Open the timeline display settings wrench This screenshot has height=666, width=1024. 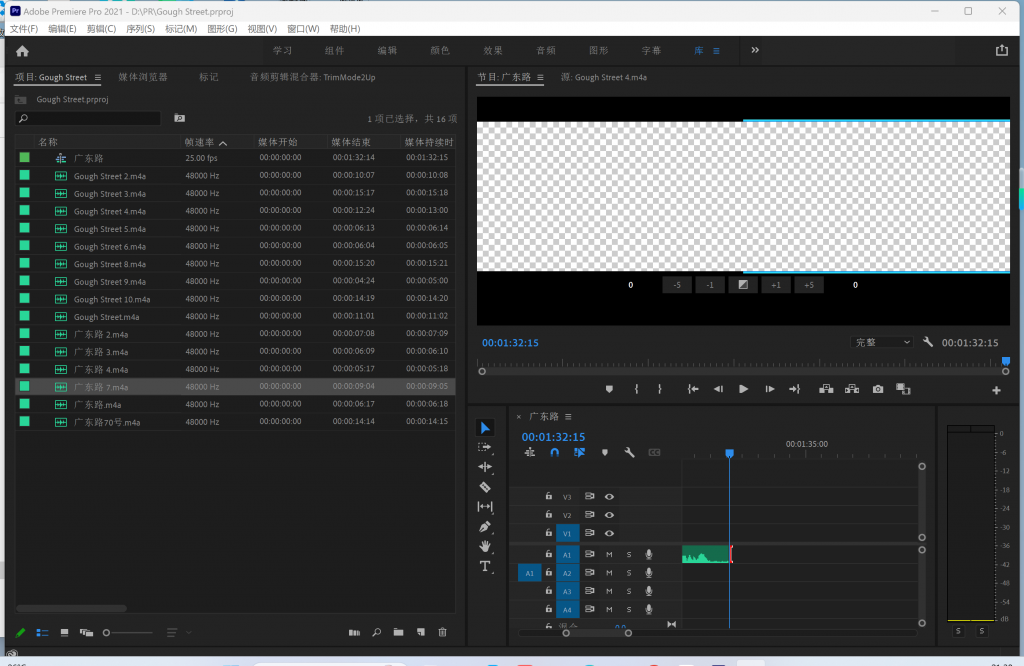coord(629,452)
